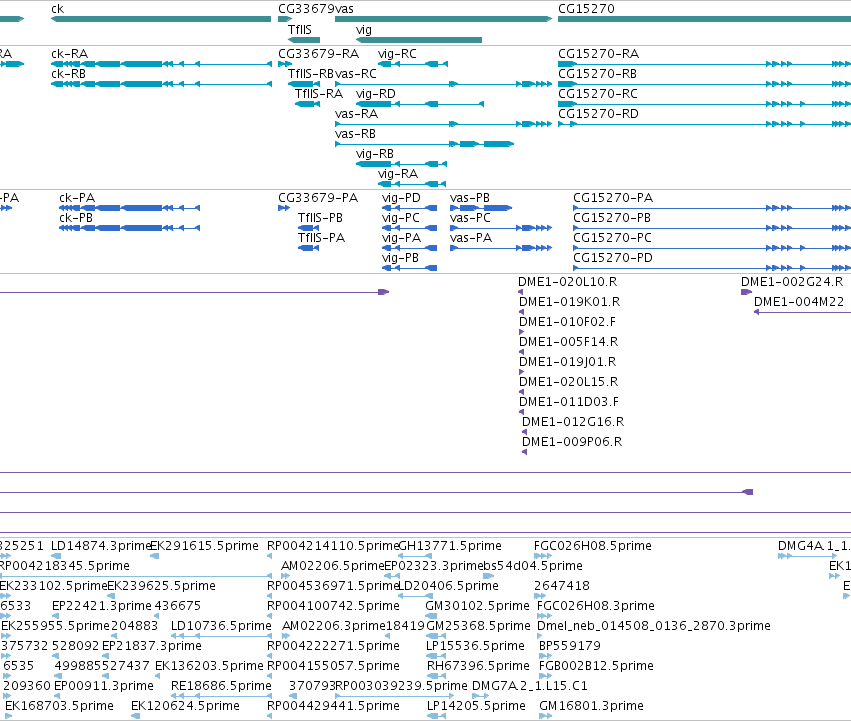Select transcript vig-RC
The width and height of the screenshot is (851, 721).
click(413, 64)
